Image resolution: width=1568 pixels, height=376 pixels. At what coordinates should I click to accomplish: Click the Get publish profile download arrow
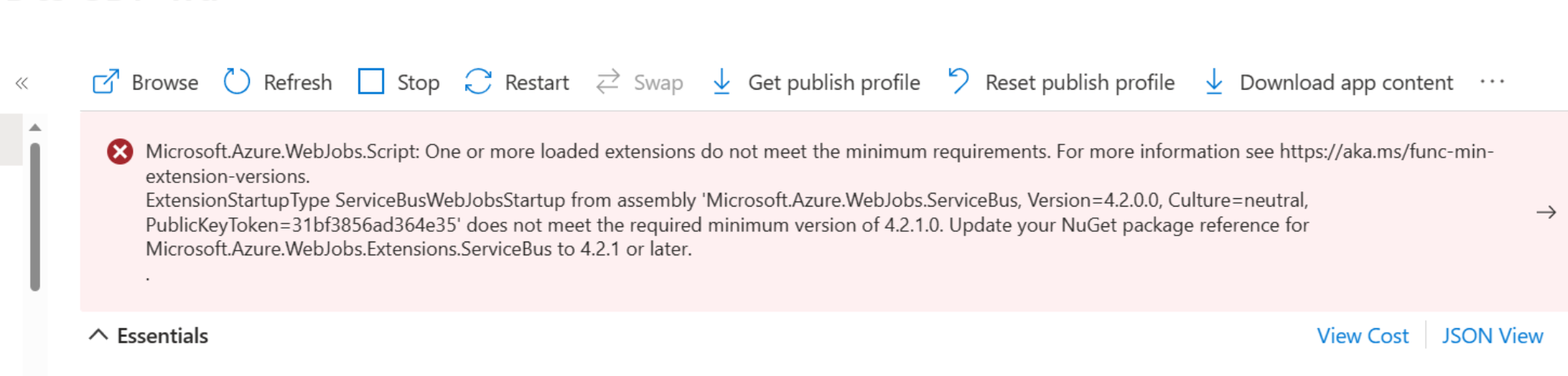tap(721, 82)
